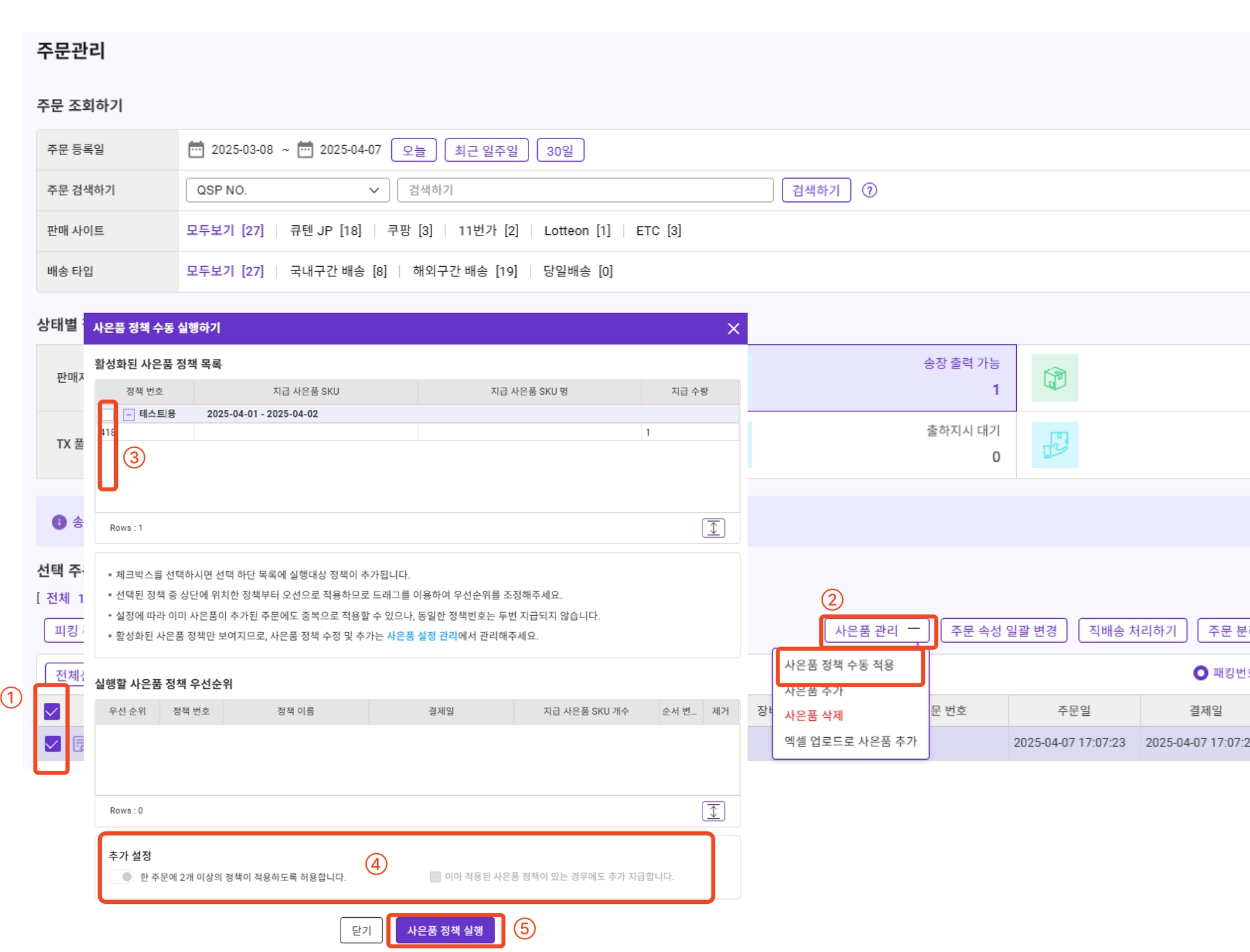The image size is (1250, 952).
Task: Choose 사은품 삭제 from the menu
Action: 814,715
